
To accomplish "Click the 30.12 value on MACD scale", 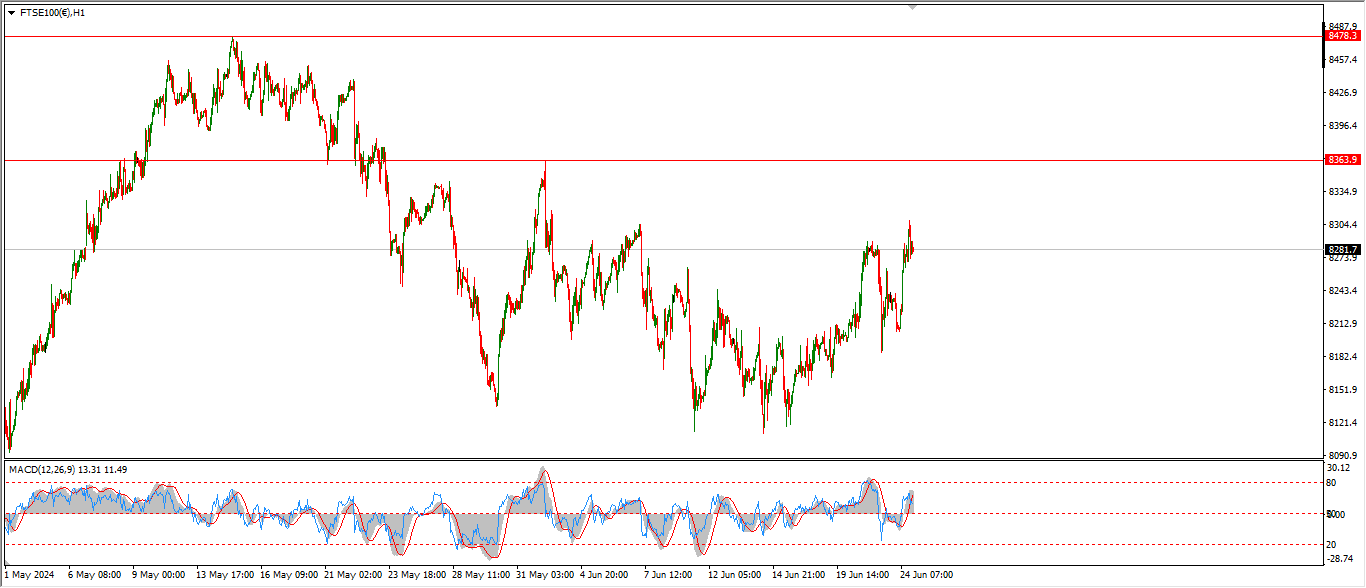I will pos(1339,468).
